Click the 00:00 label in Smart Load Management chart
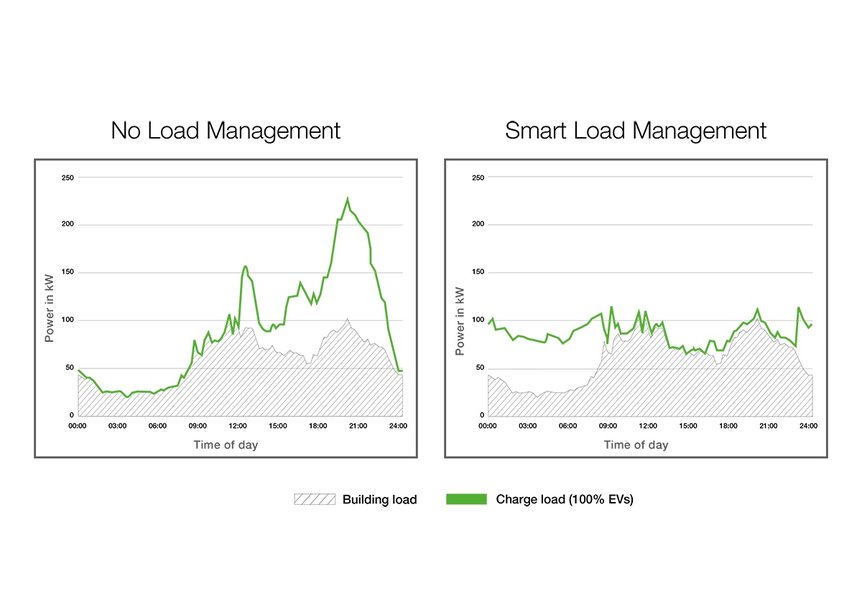The width and height of the screenshot is (862, 609). [488, 426]
